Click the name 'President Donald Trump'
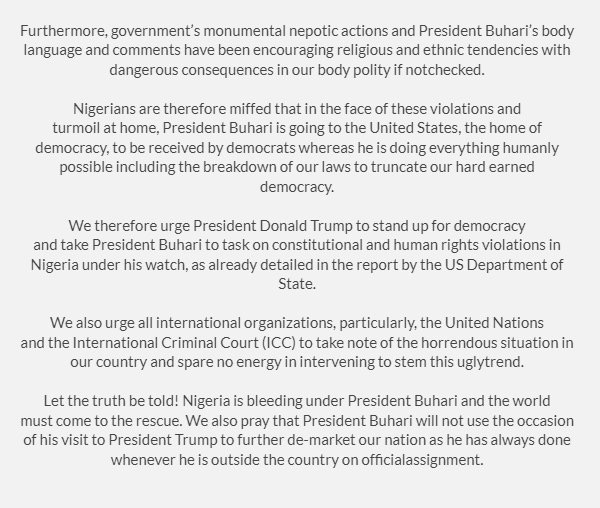This screenshot has width=600, height=508. tap(272, 226)
